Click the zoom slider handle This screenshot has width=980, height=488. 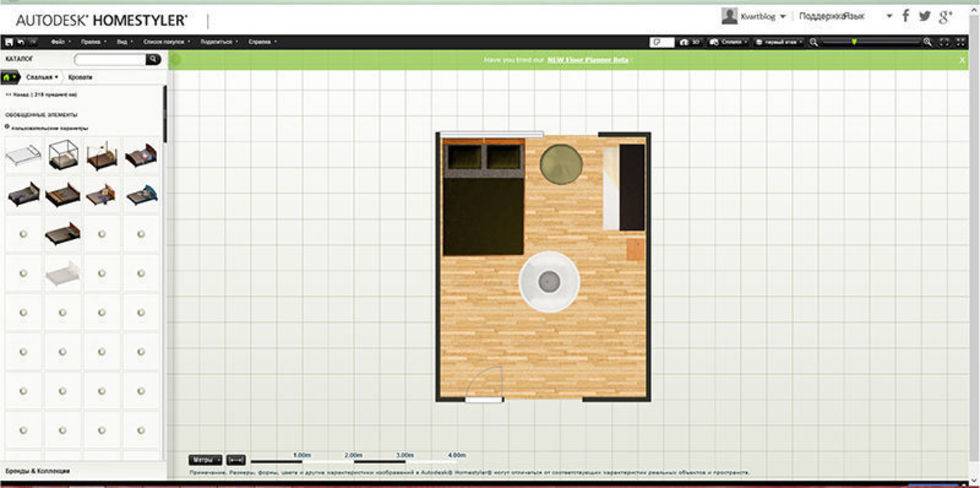(x=852, y=42)
